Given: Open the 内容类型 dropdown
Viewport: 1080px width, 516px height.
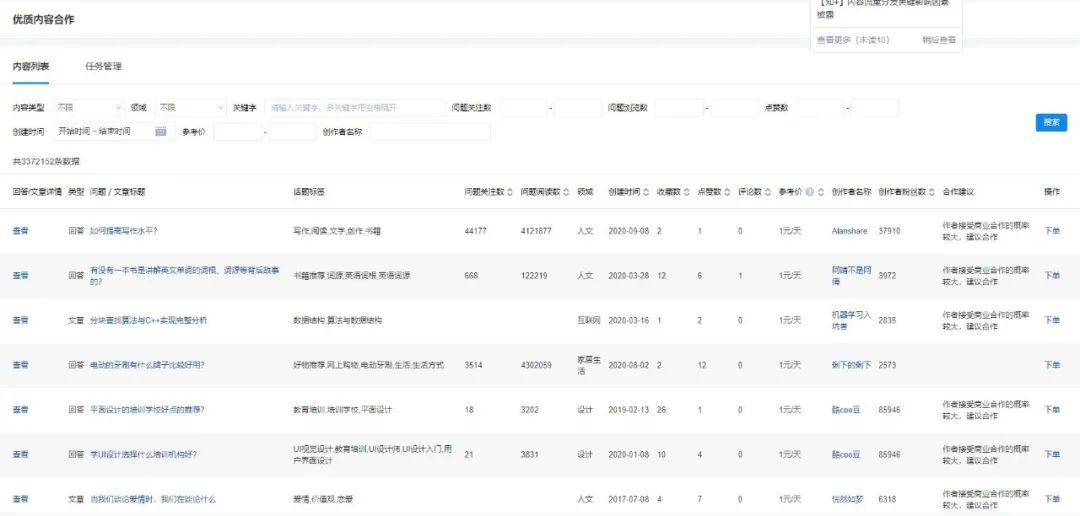Looking at the screenshot, I should coord(89,108).
